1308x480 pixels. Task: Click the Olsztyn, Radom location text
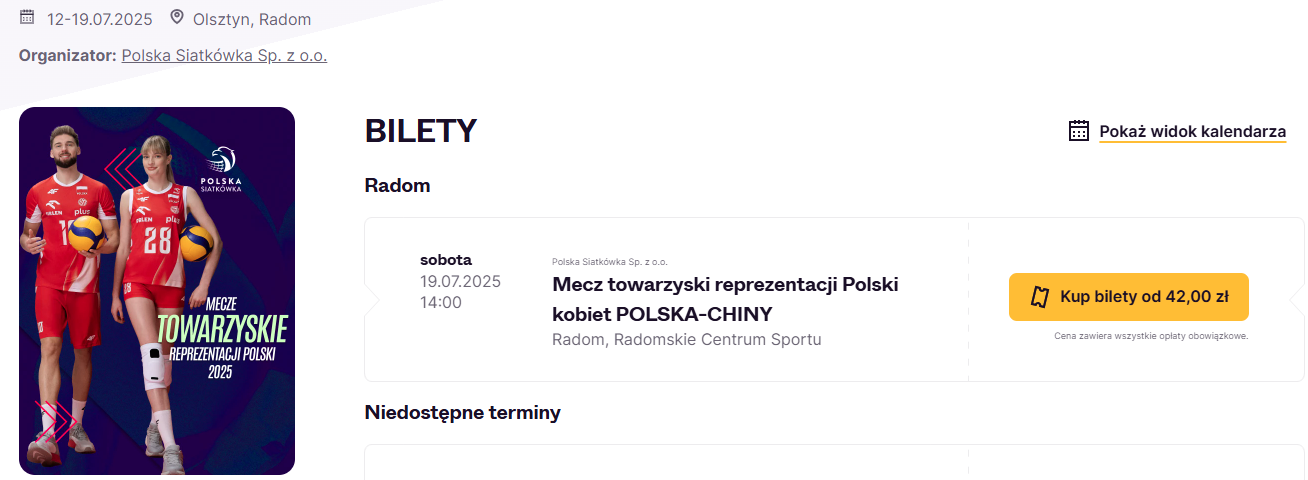point(252,19)
